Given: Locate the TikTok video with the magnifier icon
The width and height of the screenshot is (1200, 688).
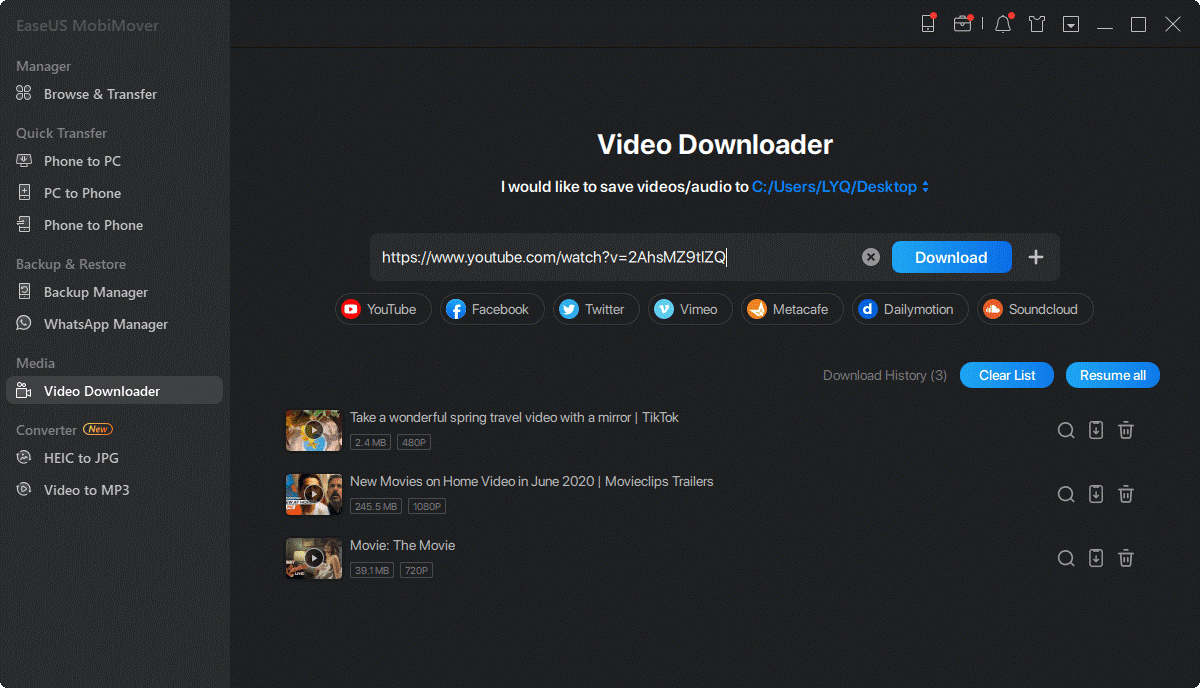Looking at the screenshot, I should point(1066,430).
